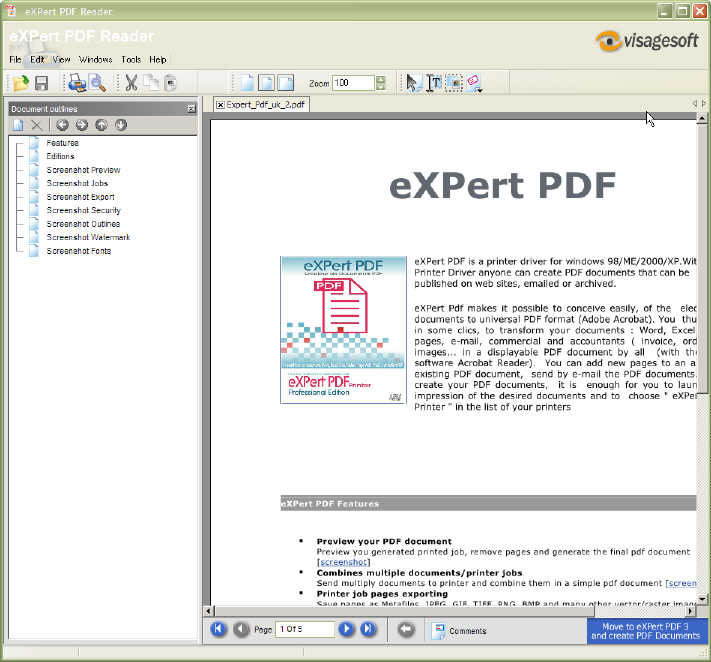The width and height of the screenshot is (711, 662).
Task: Select the first page layout view icon
Action: click(x=247, y=83)
